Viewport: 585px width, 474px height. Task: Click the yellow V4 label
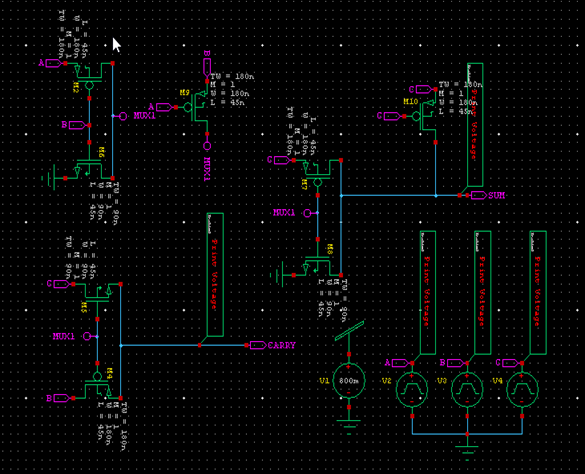tap(497, 381)
